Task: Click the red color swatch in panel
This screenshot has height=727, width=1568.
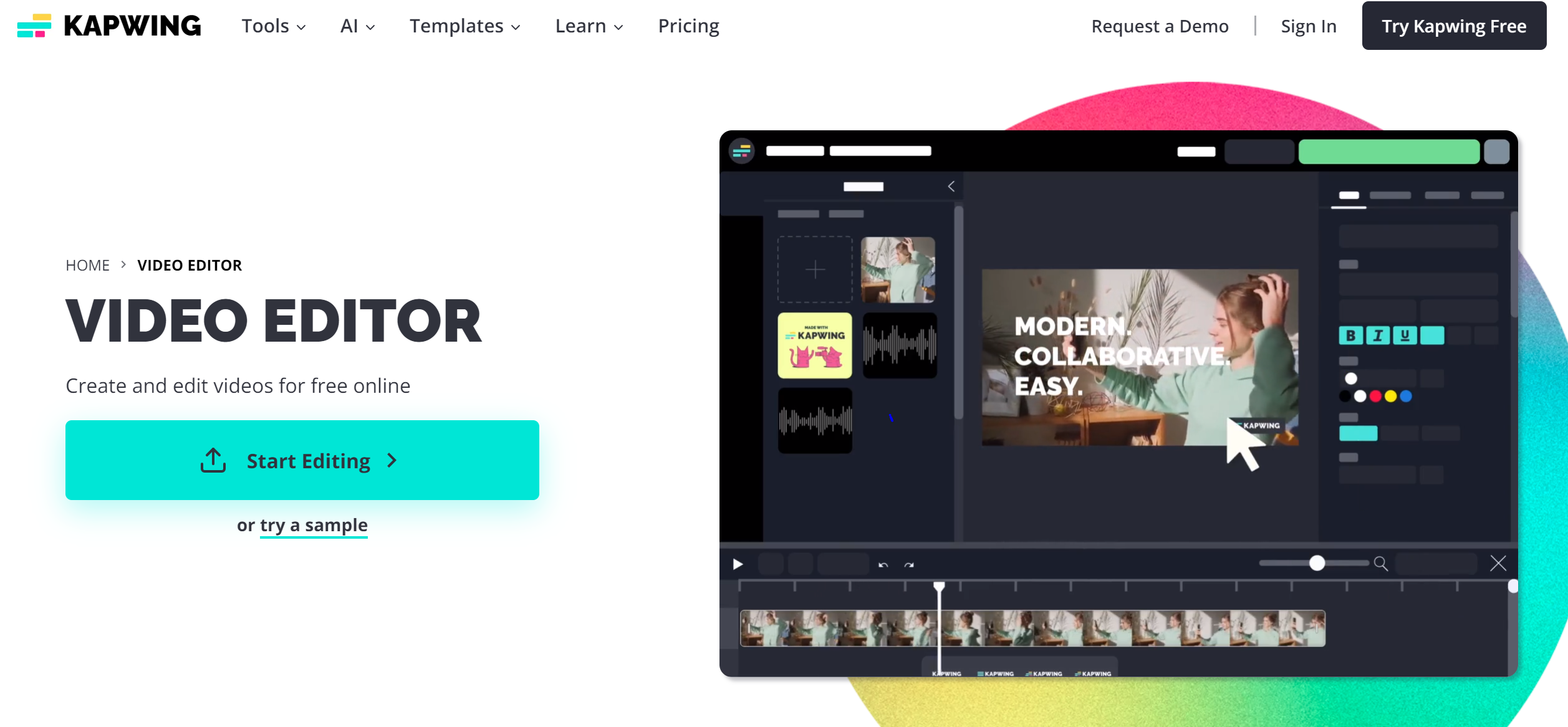Action: 1374,396
